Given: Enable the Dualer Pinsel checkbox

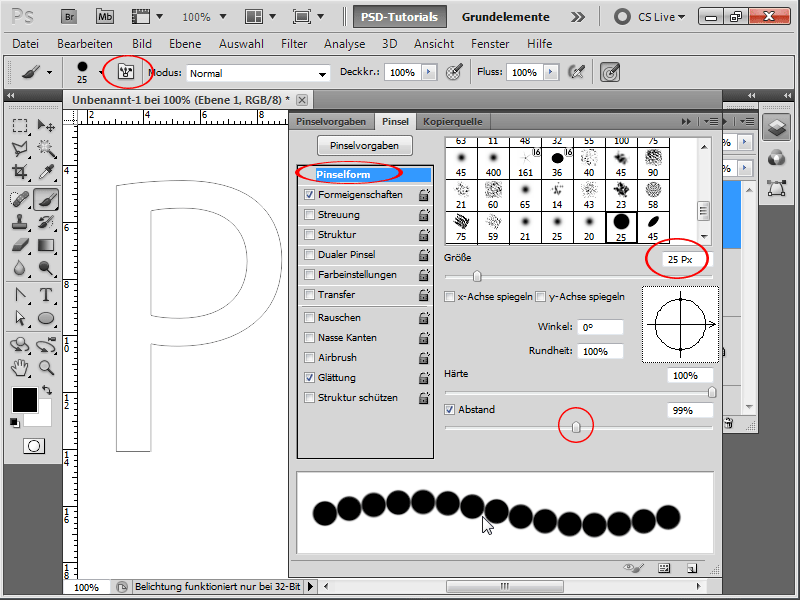Looking at the screenshot, I should pyautogui.click(x=309, y=254).
